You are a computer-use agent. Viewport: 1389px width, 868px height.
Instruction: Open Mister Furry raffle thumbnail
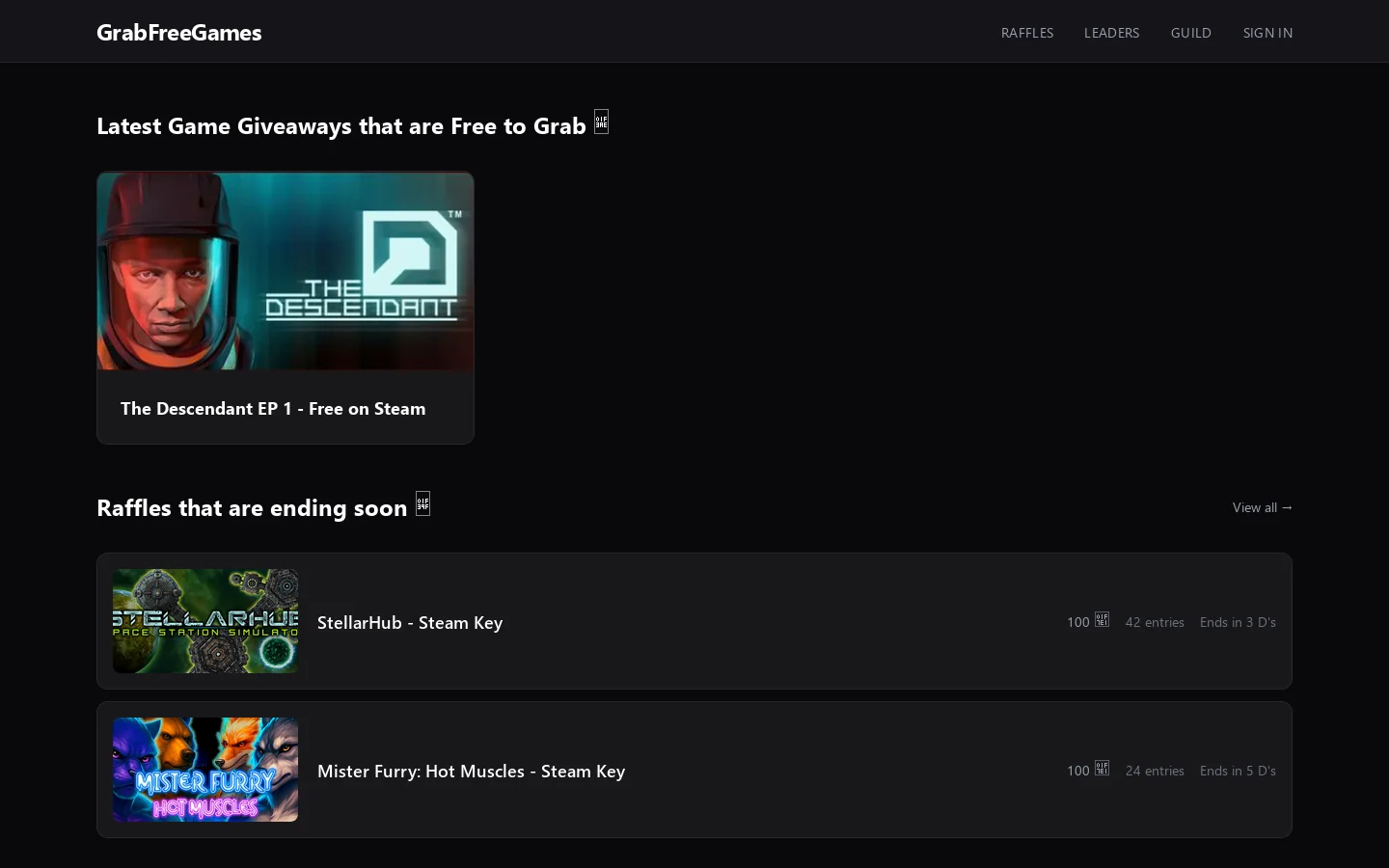tap(205, 770)
